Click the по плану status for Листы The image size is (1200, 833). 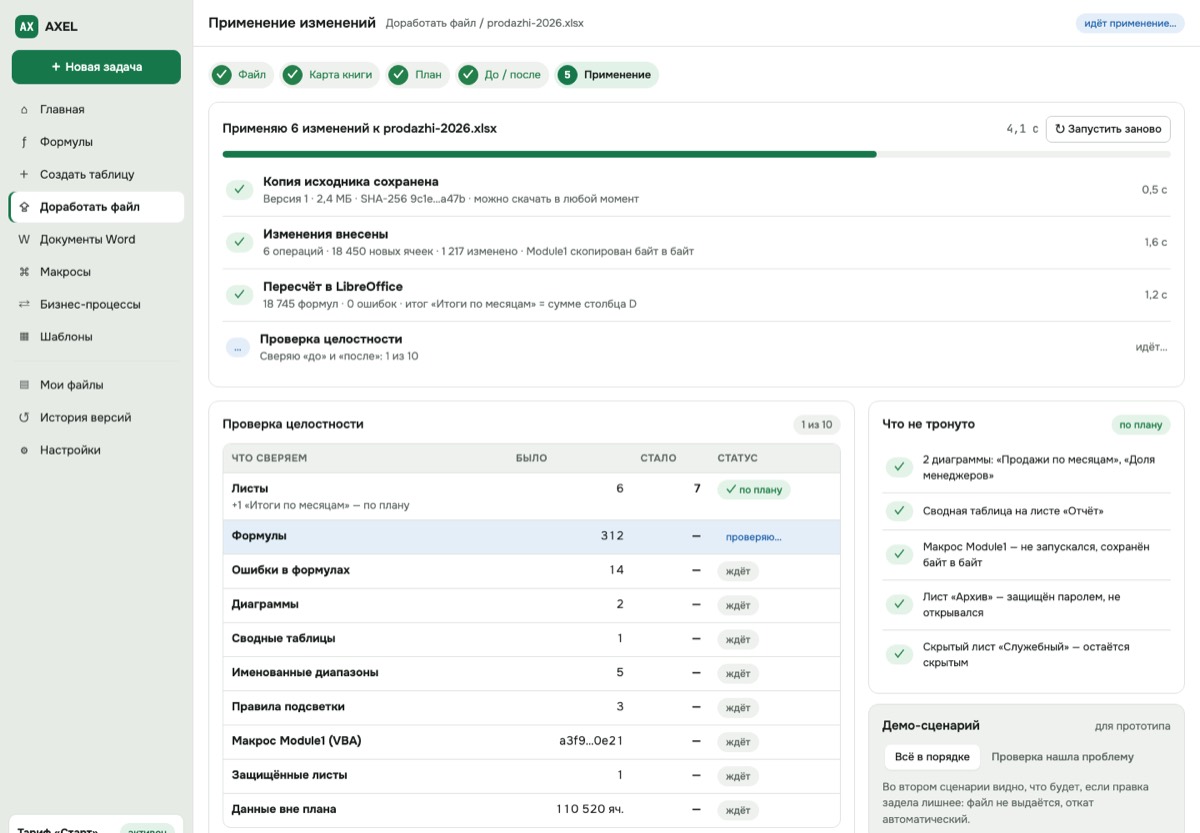pos(754,490)
